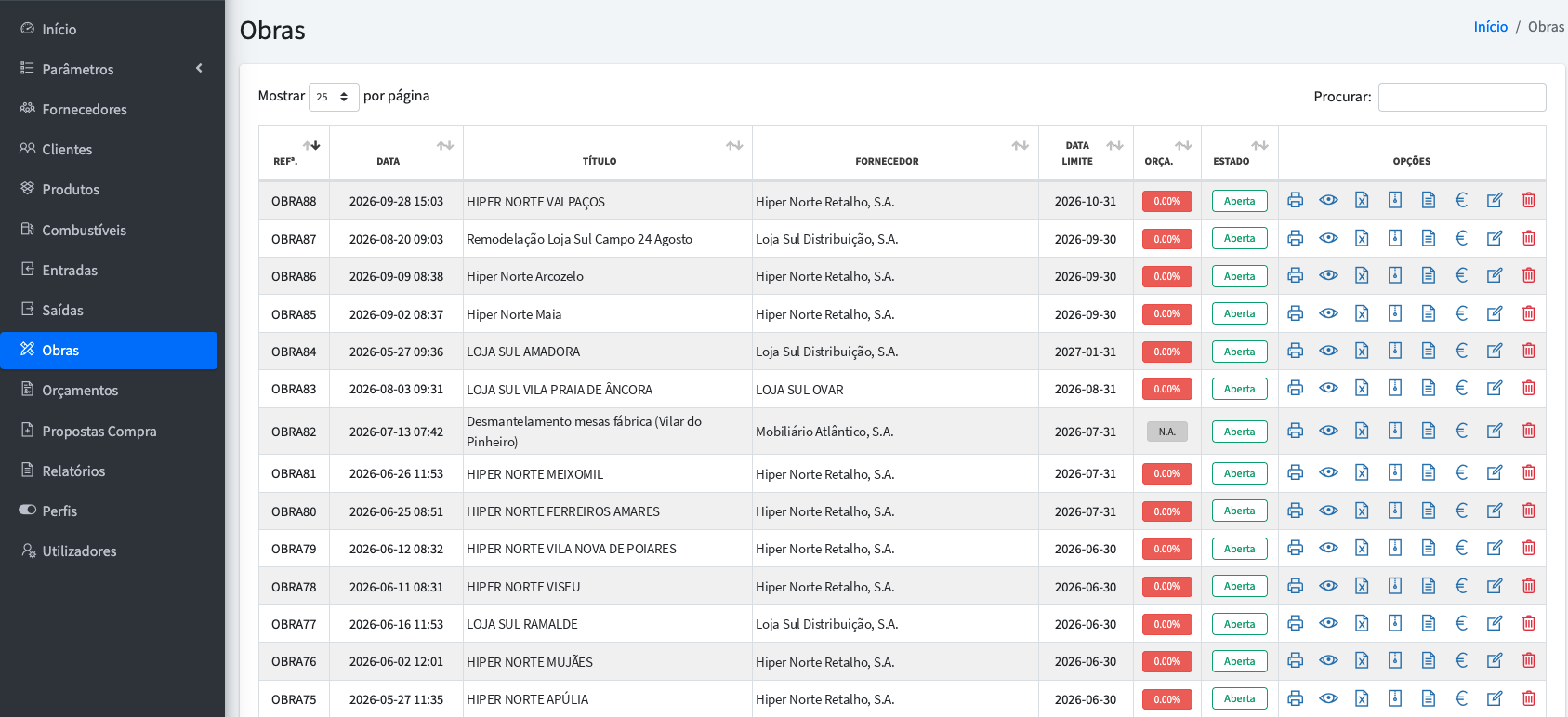Open Orçamentos in the sidebar
The height and width of the screenshot is (717, 1568).
[109, 390]
